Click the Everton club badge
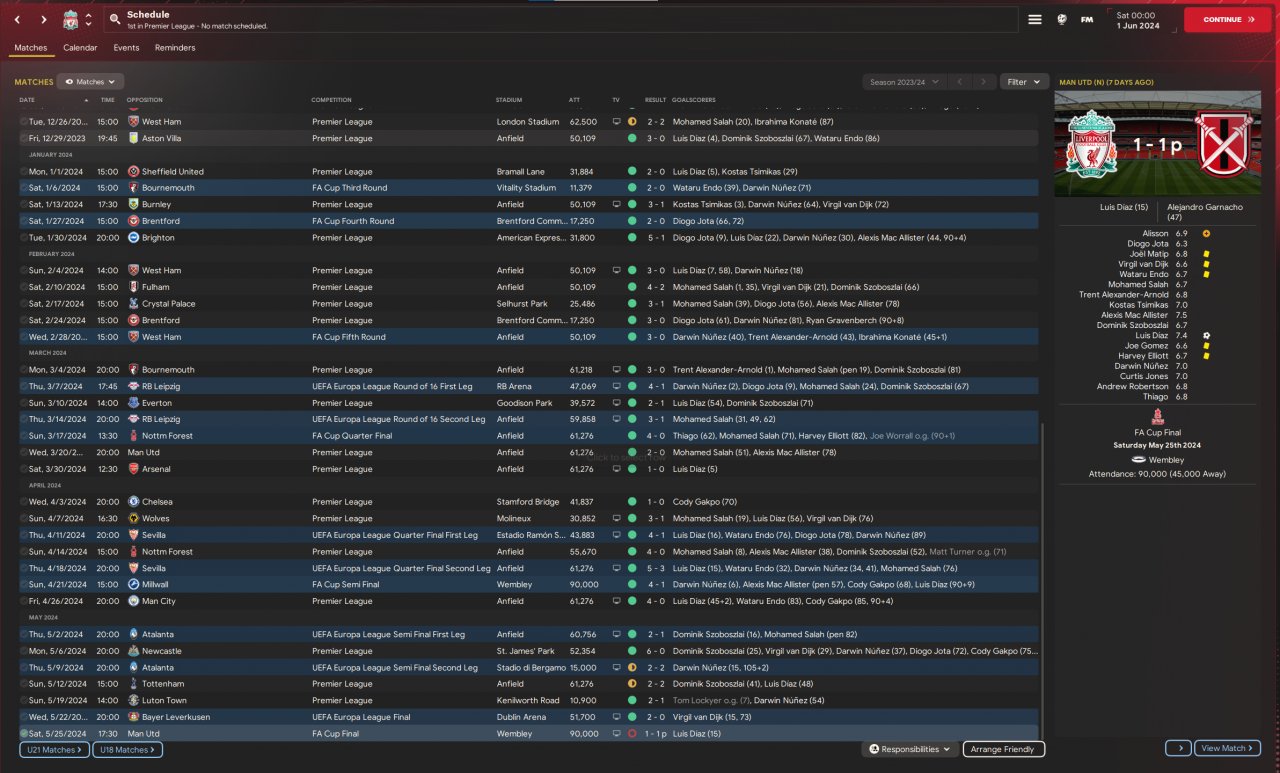 tap(134, 403)
